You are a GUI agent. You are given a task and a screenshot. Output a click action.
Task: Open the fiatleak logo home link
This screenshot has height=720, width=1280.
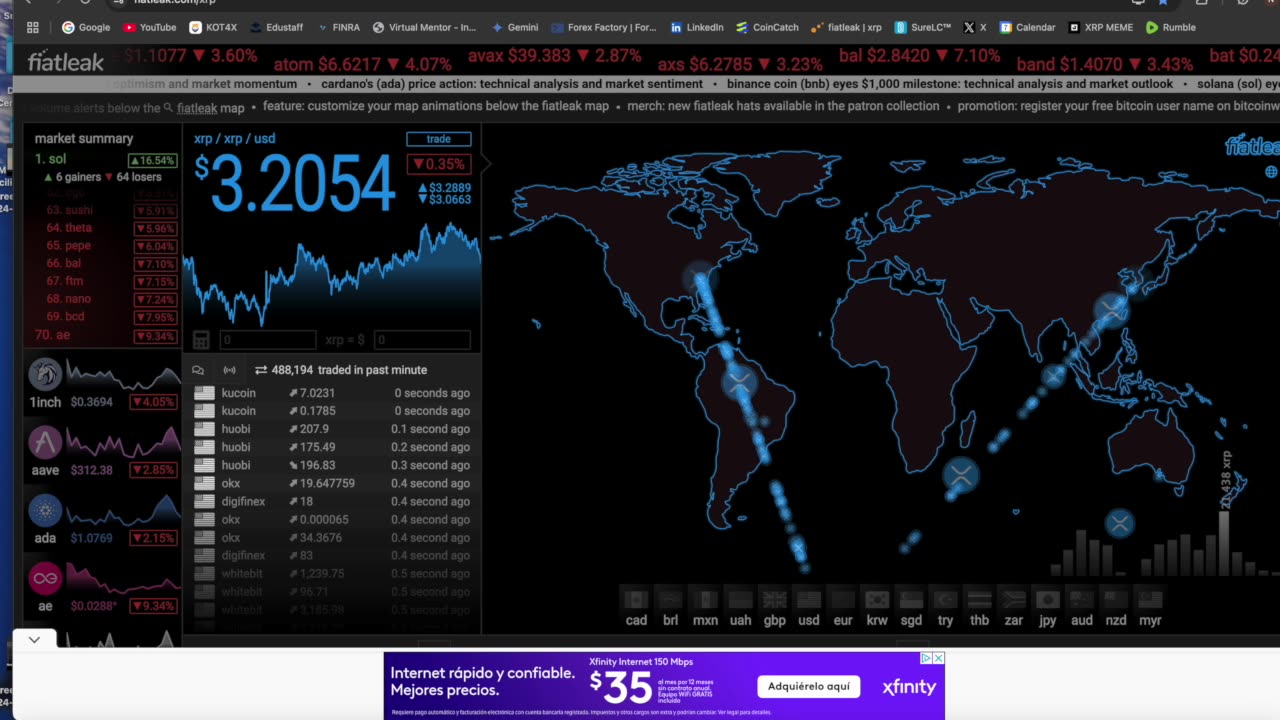point(65,62)
